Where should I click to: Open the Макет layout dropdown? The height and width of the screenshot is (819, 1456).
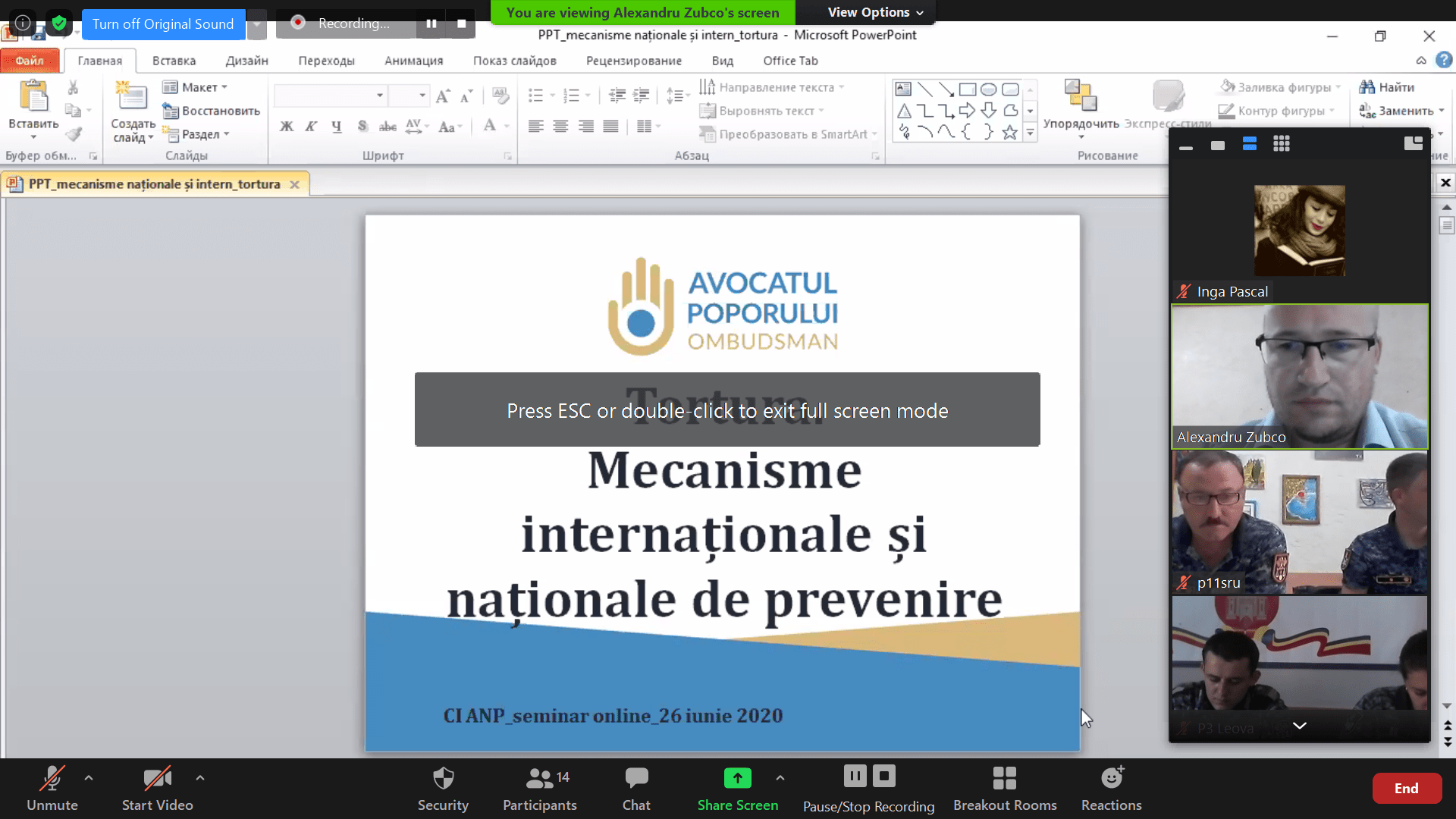tap(195, 87)
